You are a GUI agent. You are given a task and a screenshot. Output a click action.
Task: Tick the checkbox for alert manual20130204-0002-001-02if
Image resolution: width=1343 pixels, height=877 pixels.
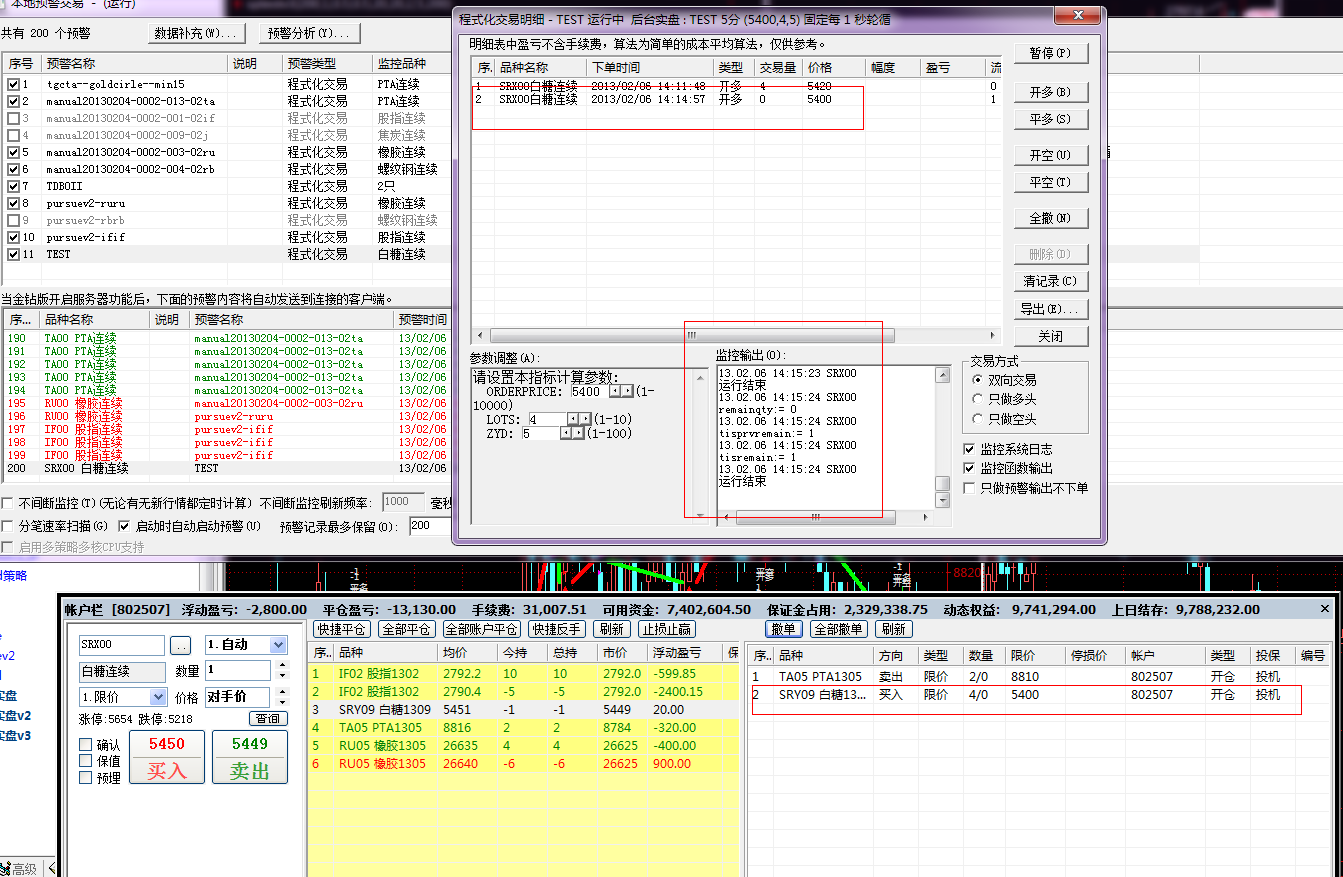[12, 118]
